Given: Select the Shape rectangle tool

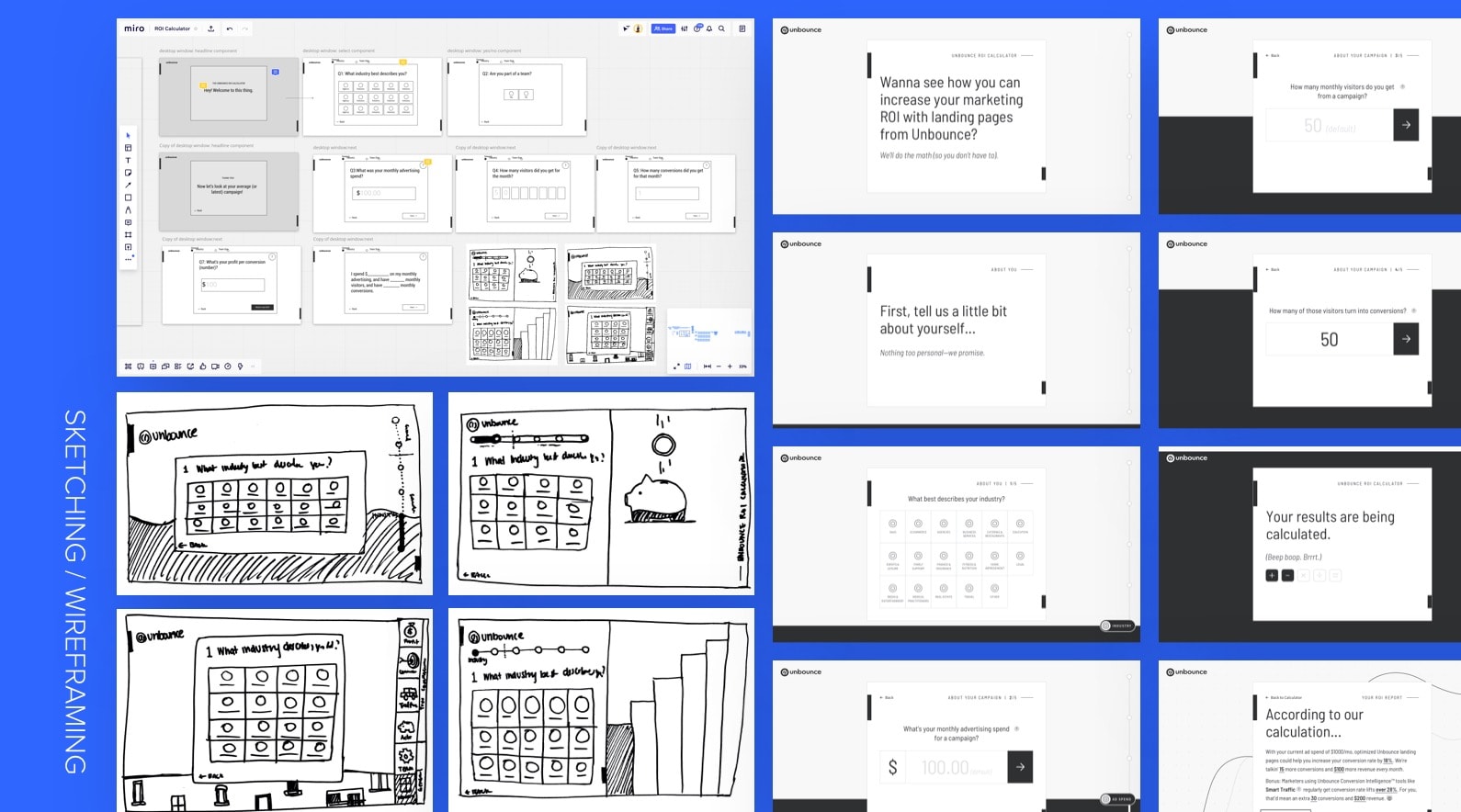Looking at the screenshot, I should point(128,197).
